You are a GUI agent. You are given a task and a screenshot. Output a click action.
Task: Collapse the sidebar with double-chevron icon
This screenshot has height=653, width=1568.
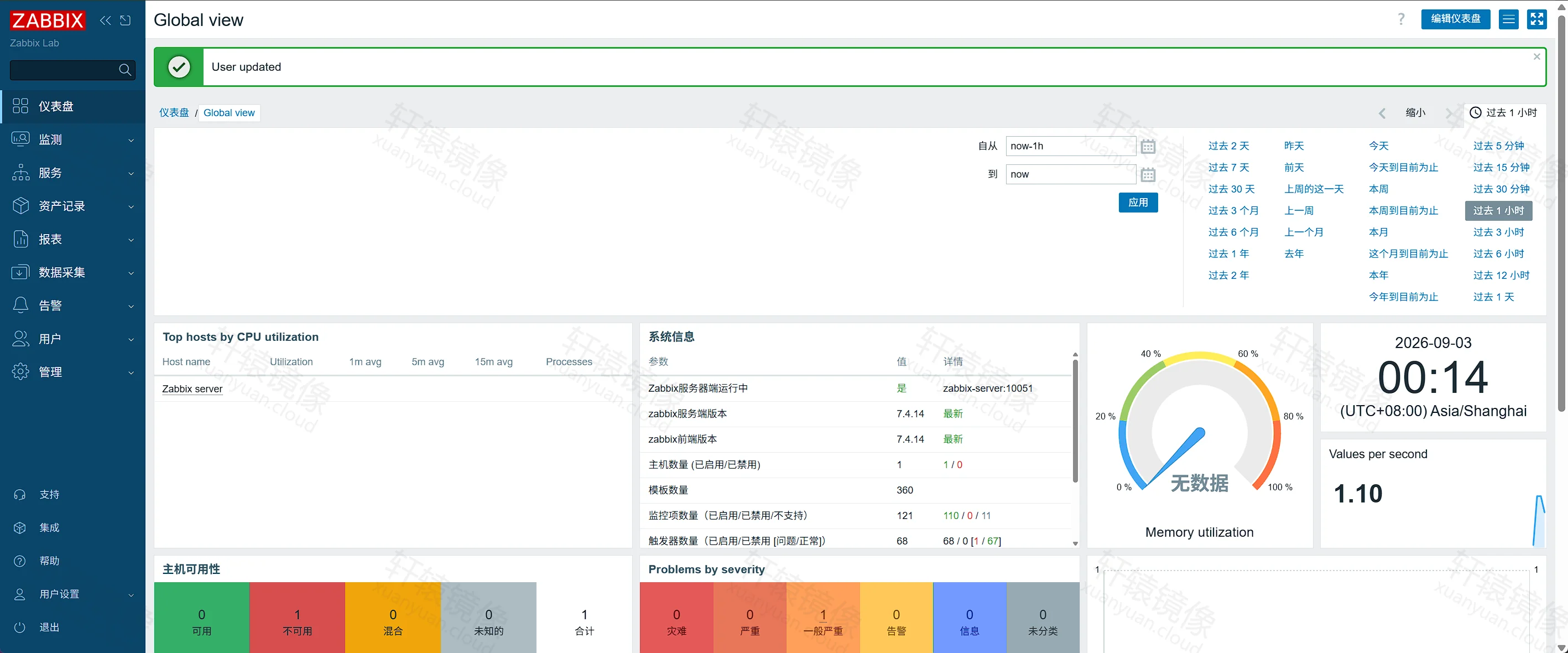coord(105,20)
